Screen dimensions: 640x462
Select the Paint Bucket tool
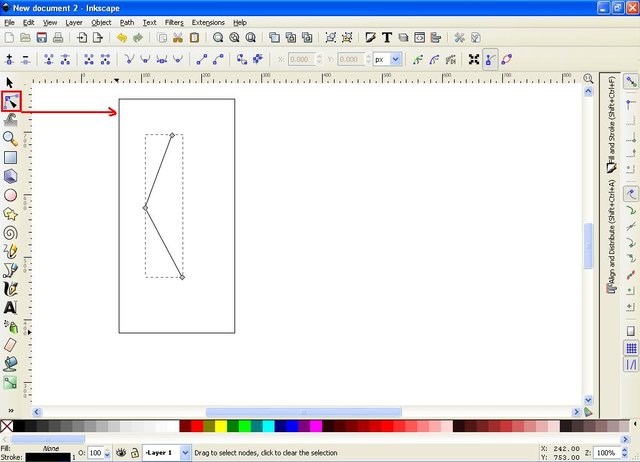pos(10,363)
